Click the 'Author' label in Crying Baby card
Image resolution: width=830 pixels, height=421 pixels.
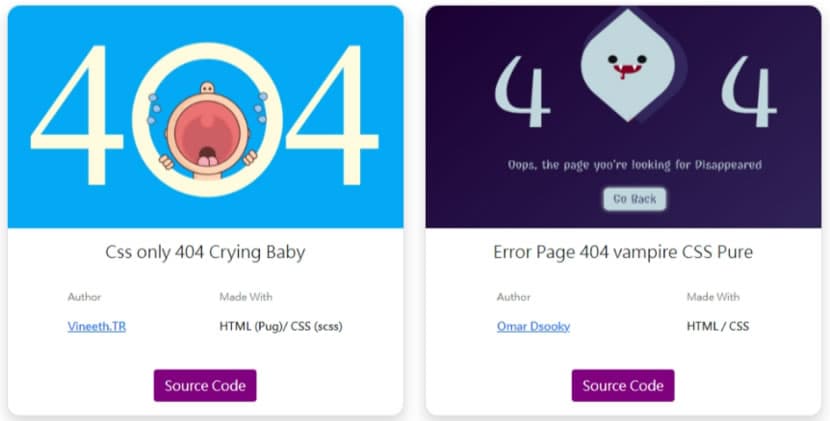point(84,297)
